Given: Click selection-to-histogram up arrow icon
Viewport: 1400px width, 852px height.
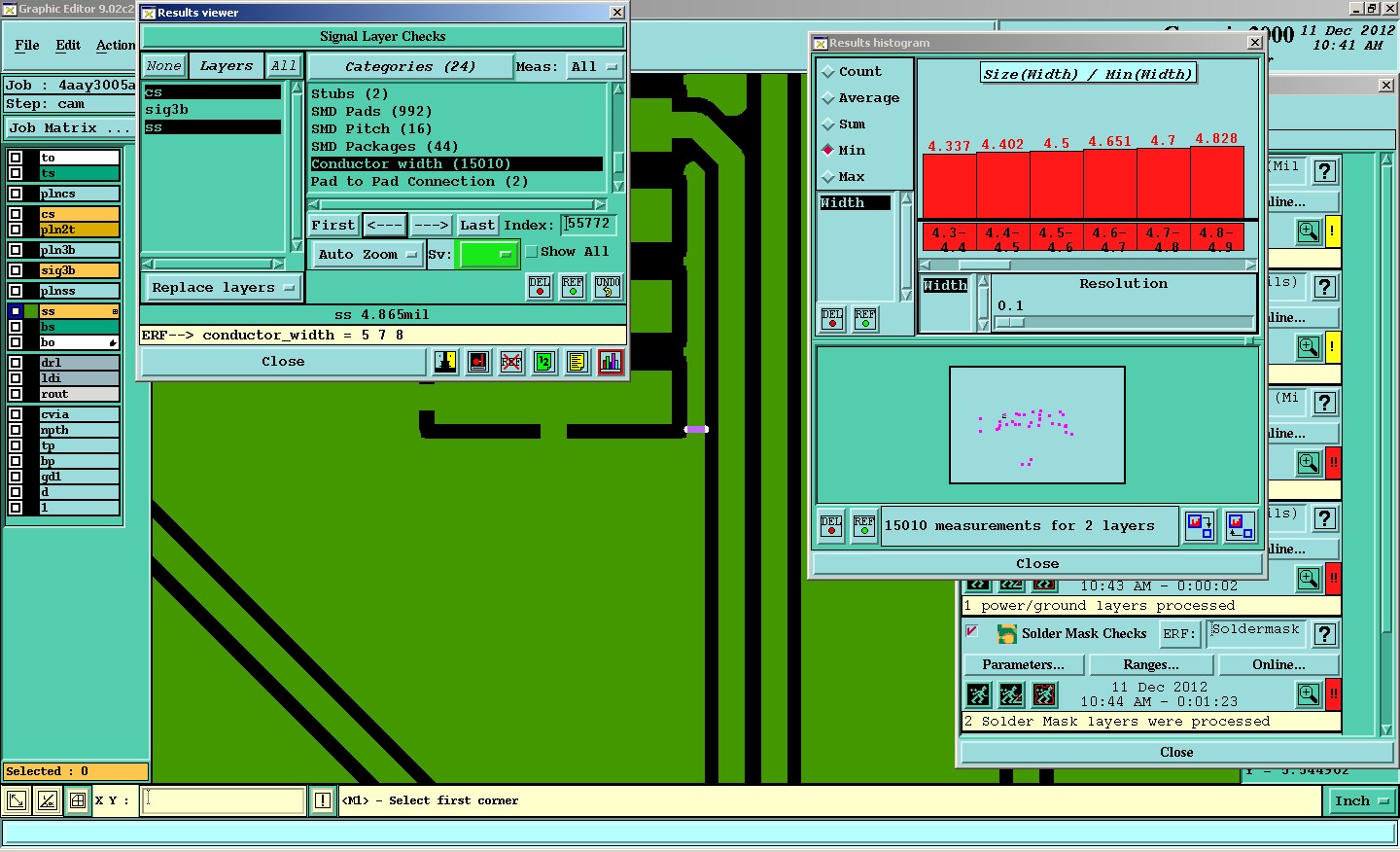Looking at the screenshot, I should (x=1241, y=526).
